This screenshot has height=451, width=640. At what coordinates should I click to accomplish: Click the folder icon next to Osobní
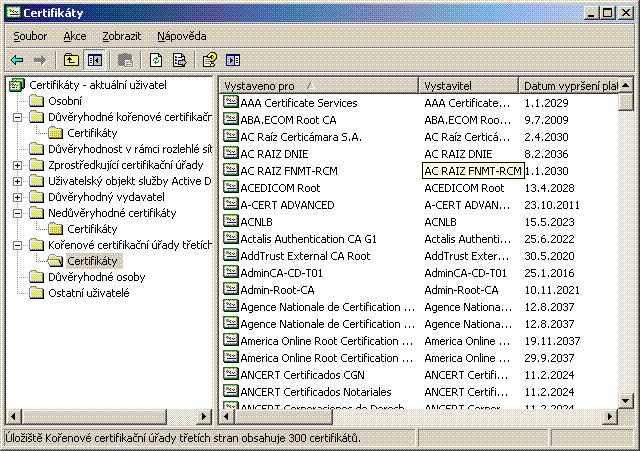pyautogui.click(x=37, y=101)
